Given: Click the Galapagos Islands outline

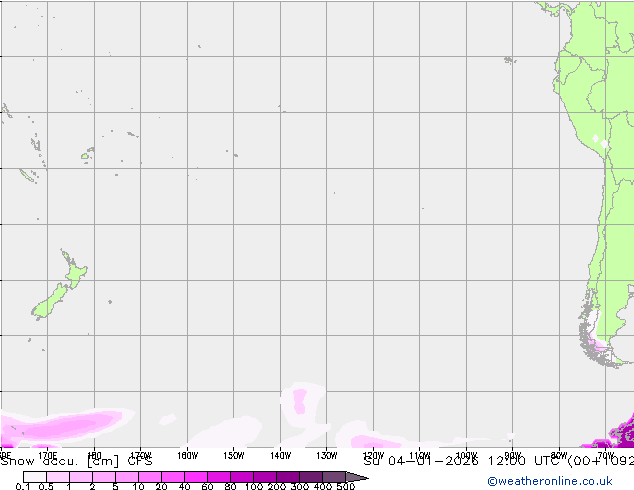Looking at the screenshot, I should pyautogui.click(x=509, y=60).
